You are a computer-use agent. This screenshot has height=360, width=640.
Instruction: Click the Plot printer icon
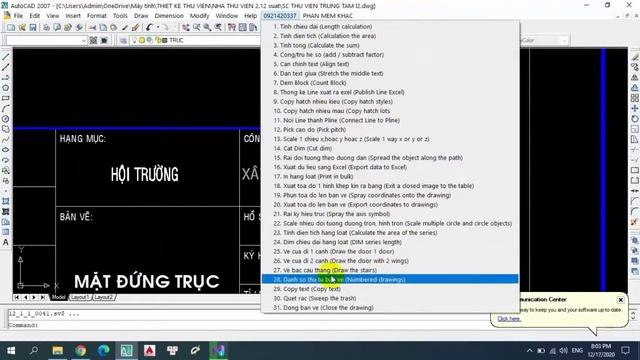pos(46,27)
